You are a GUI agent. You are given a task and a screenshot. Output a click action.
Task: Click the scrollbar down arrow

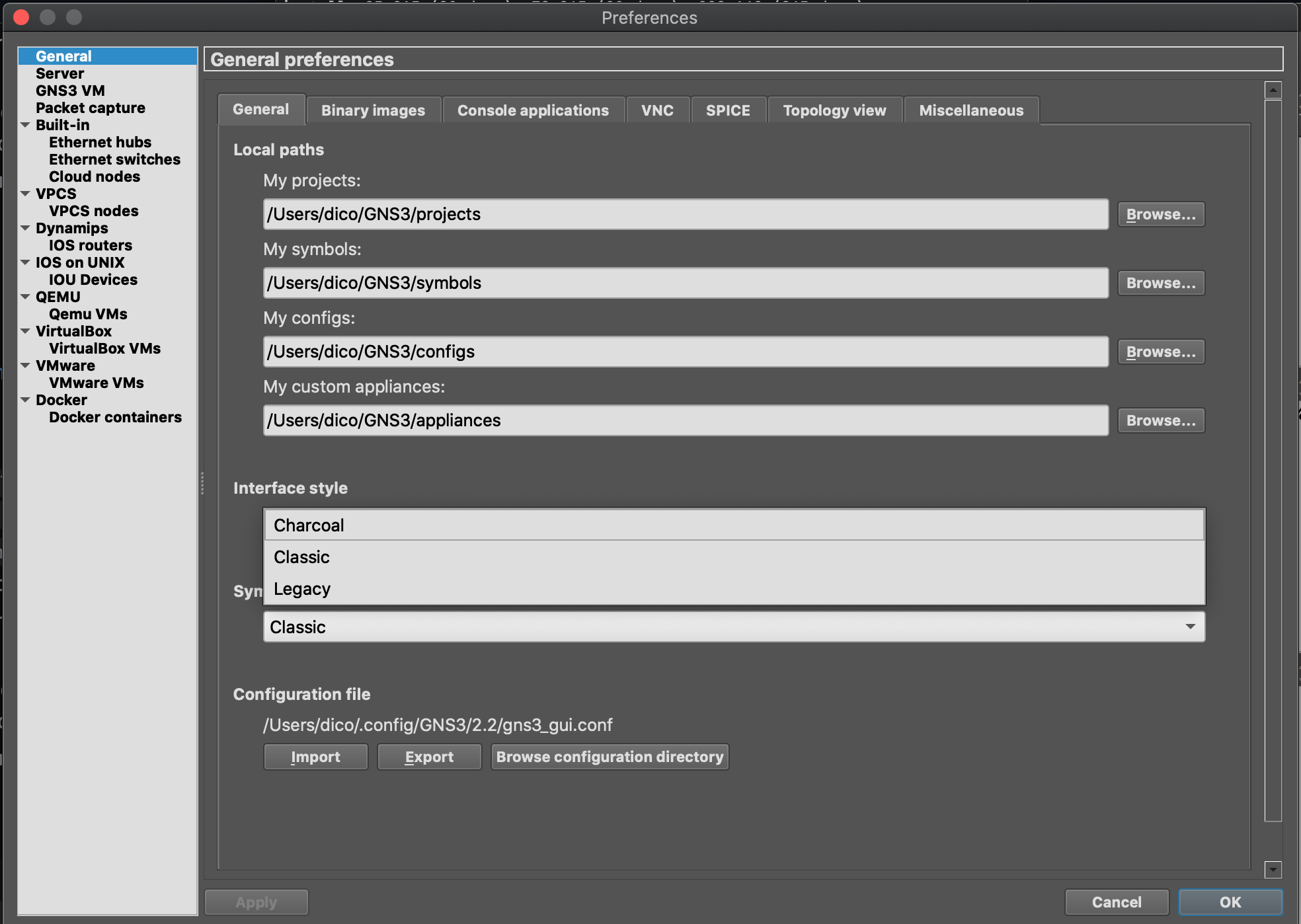[x=1273, y=870]
